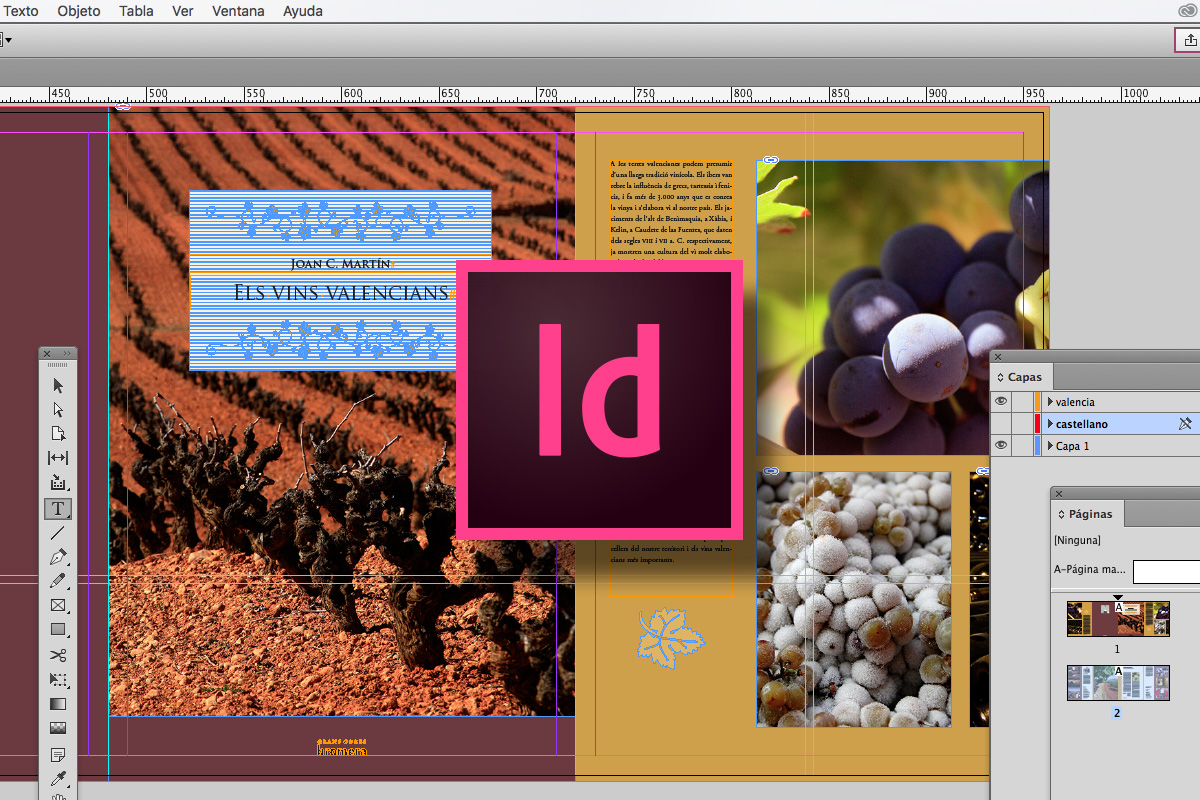Click the castellano layer red color swatch
Viewport: 1200px width, 800px height.
point(1037,424)
